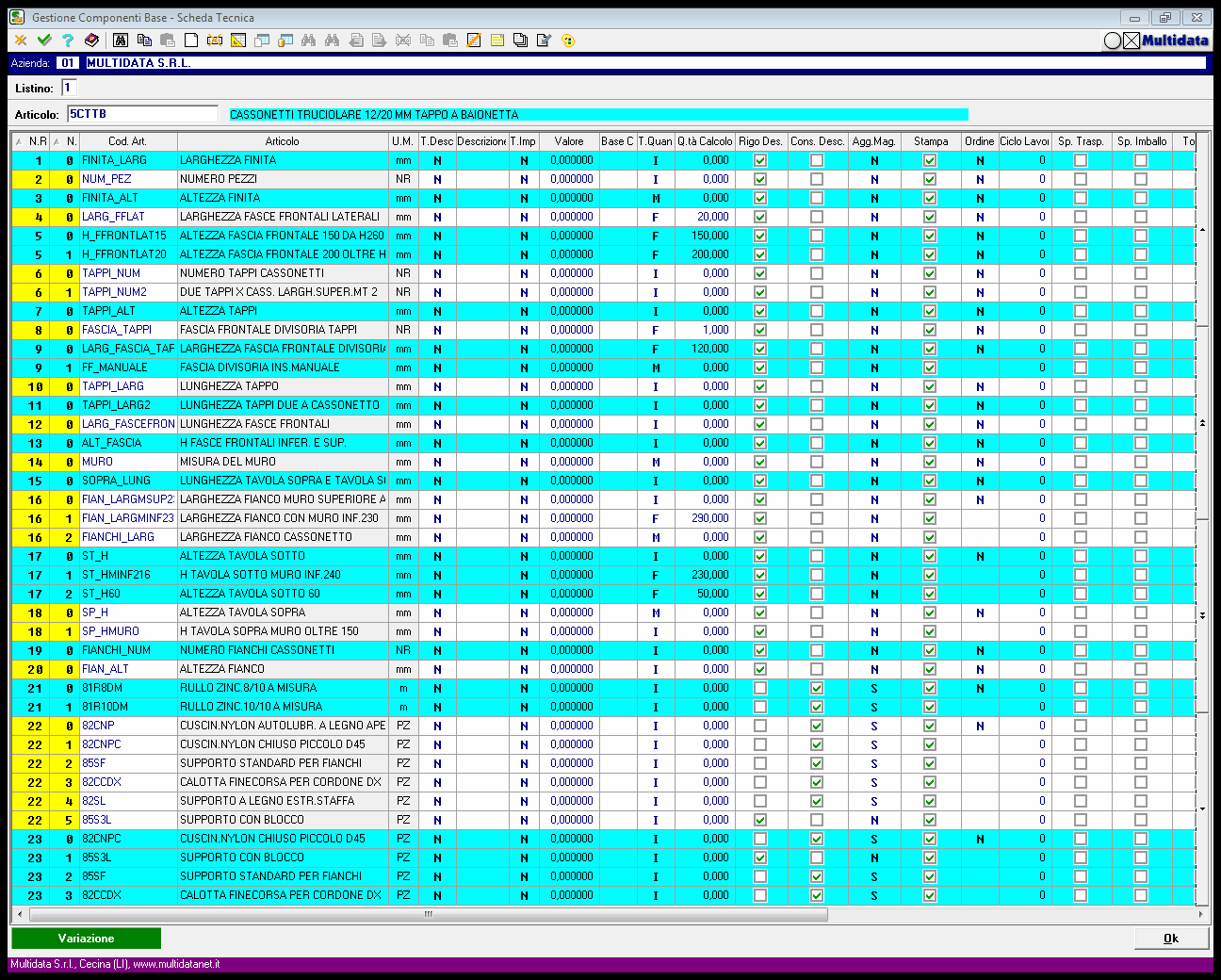Click the page with pencil edit icon

coord(544,40)
